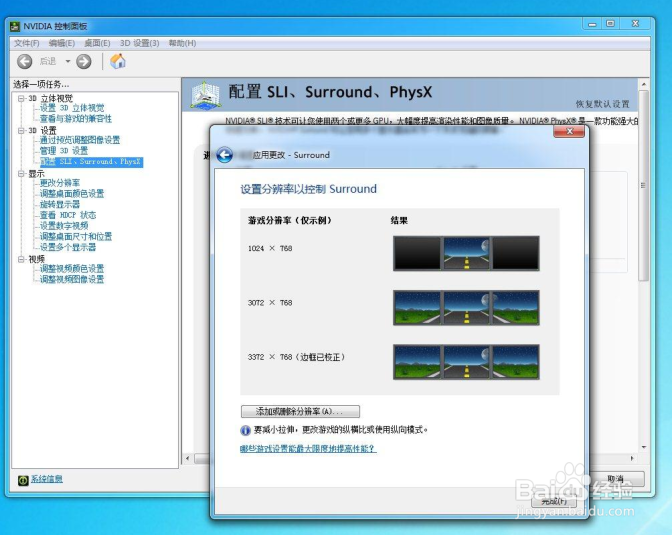This screenshot has width=672, height=535.
Task: Click the wizard blue back arrow button
Action: (x=225, y=155)
